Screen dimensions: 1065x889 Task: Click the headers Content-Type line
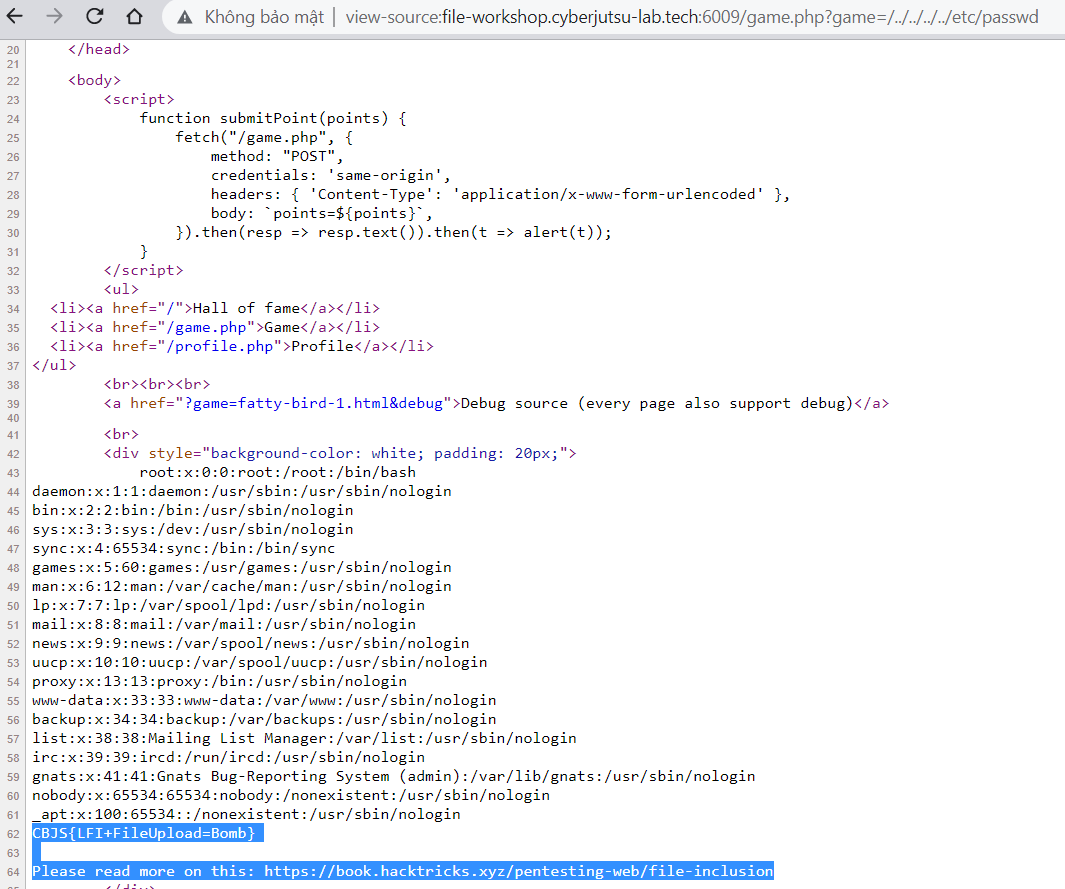(501, 194)
